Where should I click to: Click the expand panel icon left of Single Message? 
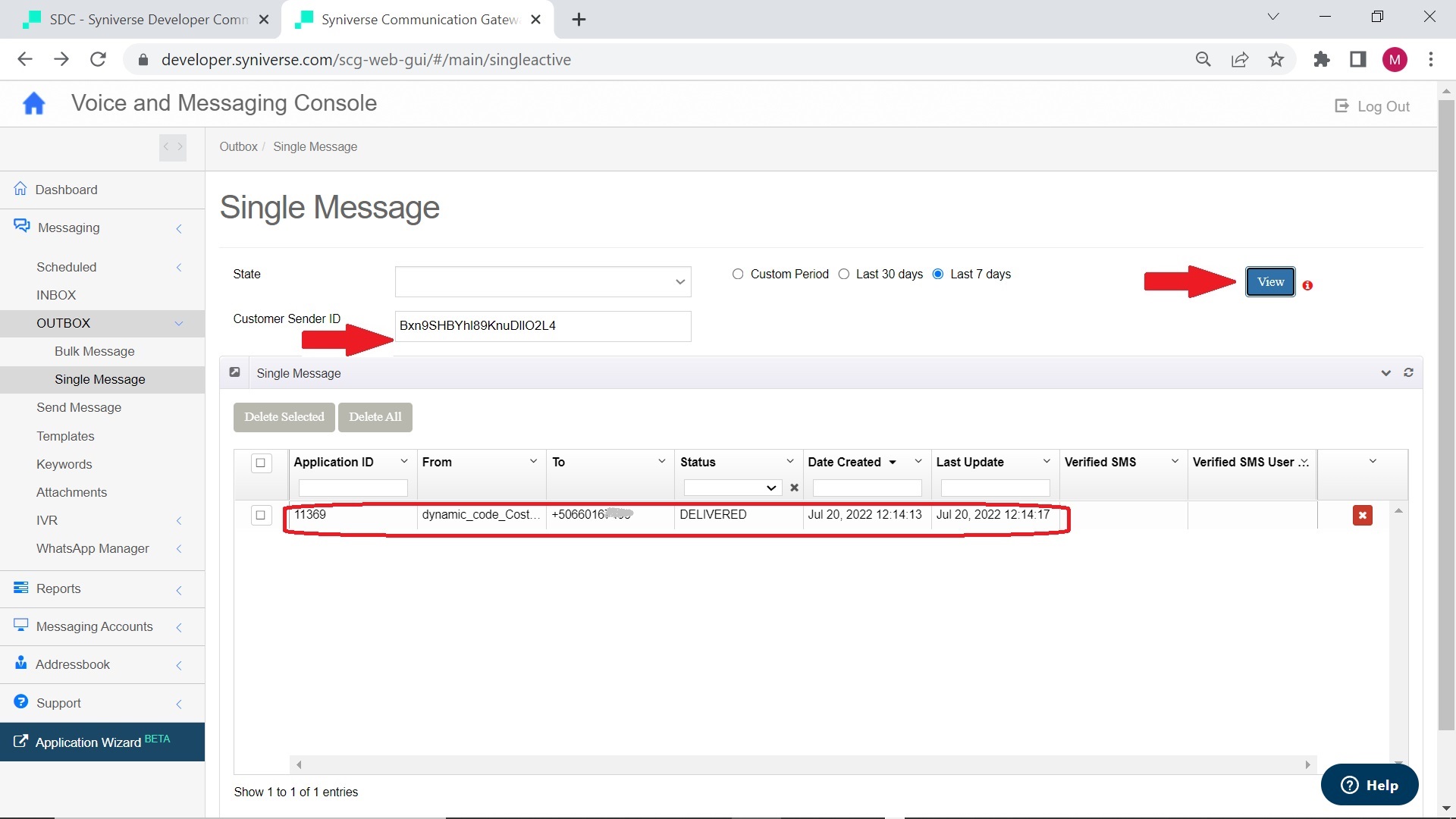[235, 372]
